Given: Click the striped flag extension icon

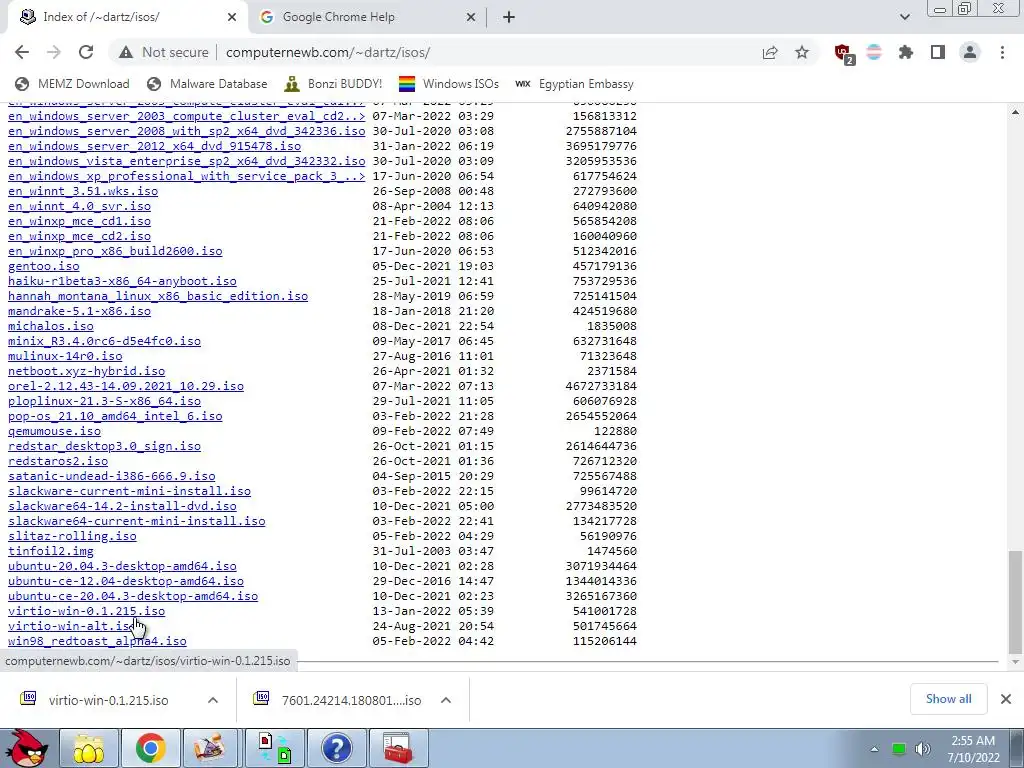Looking at the screenshot, I should pos(874,52).
